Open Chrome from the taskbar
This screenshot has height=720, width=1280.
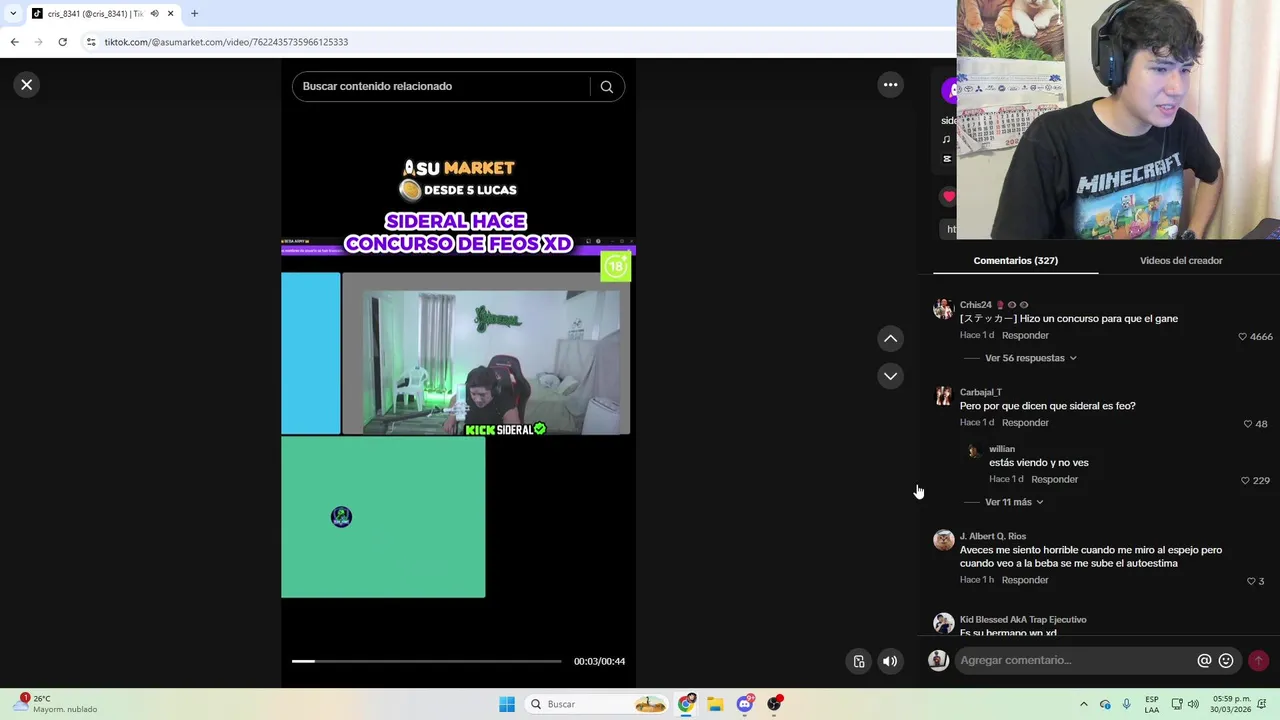tap(686, 704)
